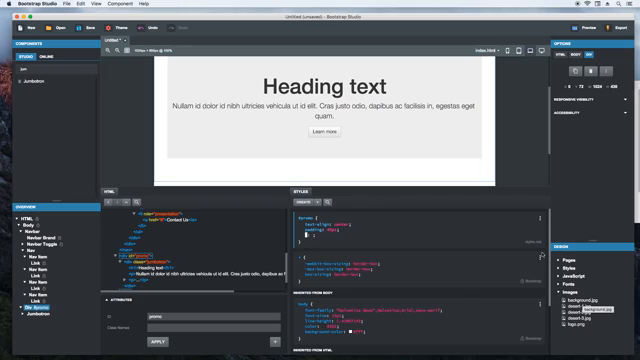Expand the Styles group in Design panel
This screenshot has width=640, height=360.
pos(558,268)
